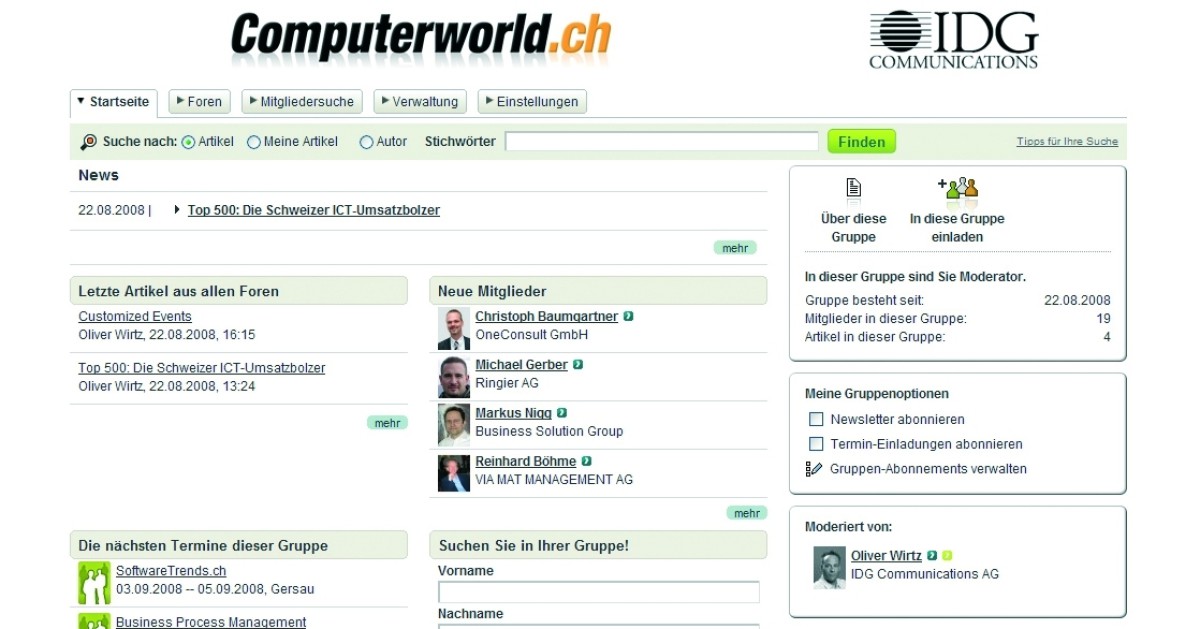
Task: Expand the Verwaltung tab arrow
Action: point(386,101)
